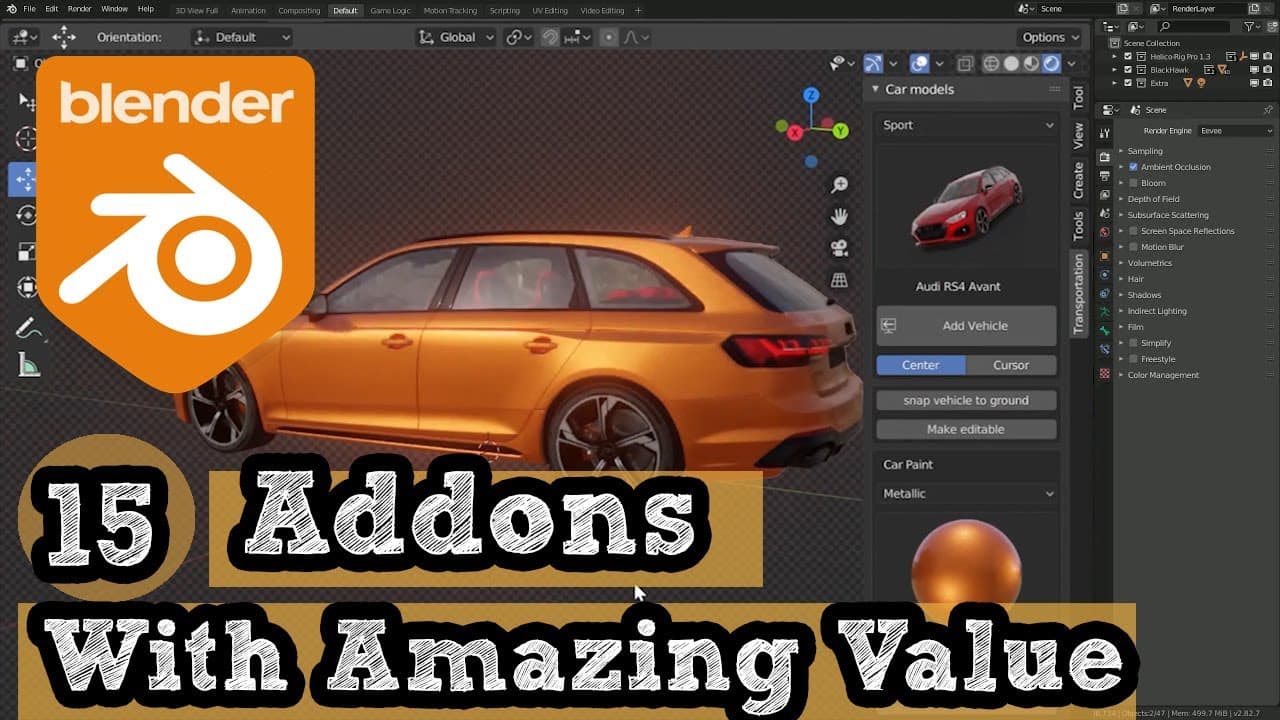1280x720 pixels.
Task: Open the View sidebar tab
Action: point(1078,136)
